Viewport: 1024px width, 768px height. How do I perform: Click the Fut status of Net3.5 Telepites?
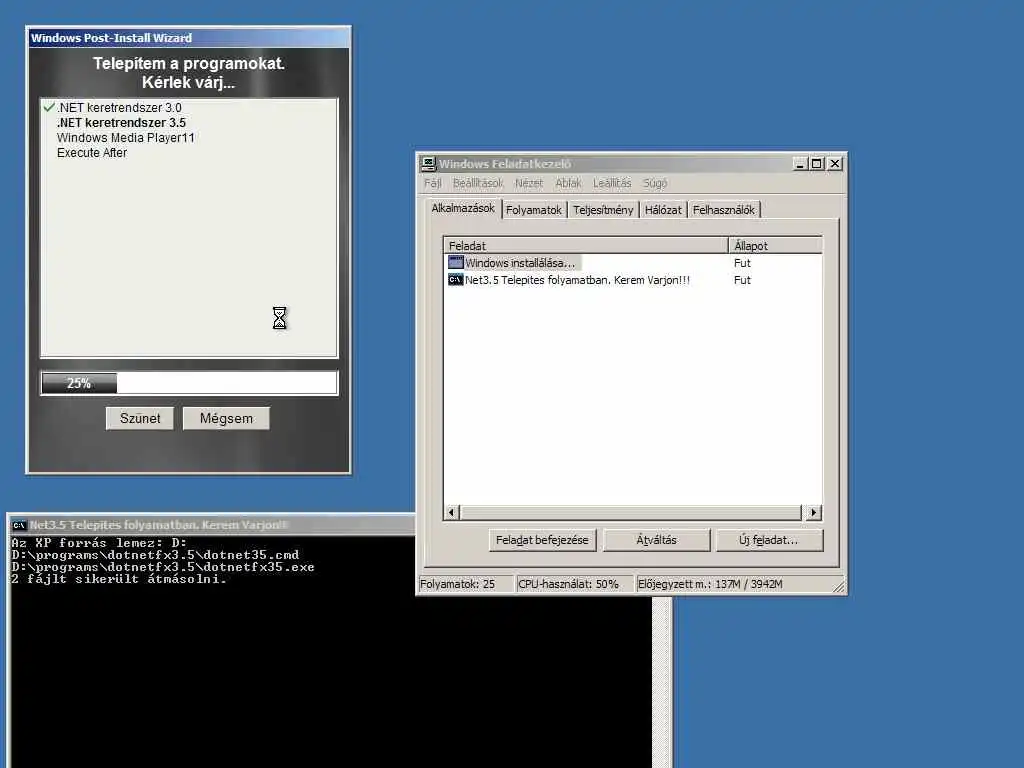[742, 280]
